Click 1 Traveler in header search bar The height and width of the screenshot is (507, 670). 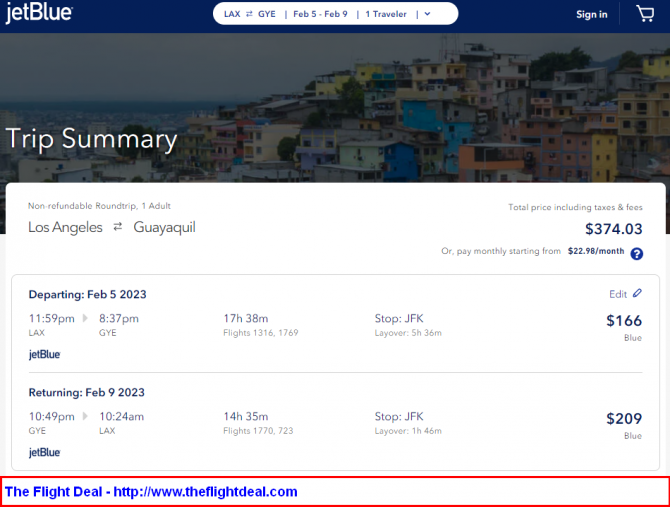point(386,14)
